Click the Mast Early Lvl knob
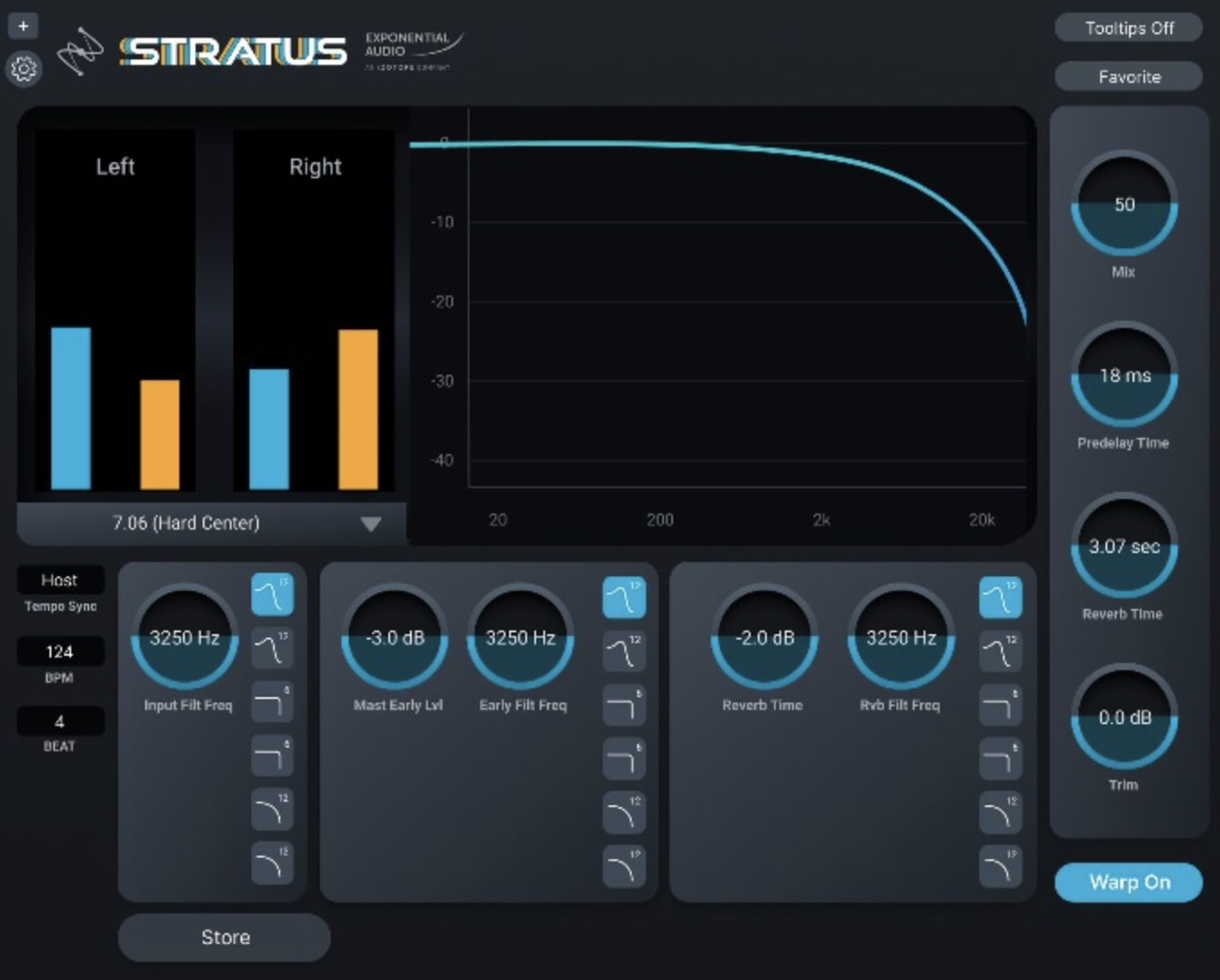Screen dimensions: 1220x980 [x=395, y=637]
